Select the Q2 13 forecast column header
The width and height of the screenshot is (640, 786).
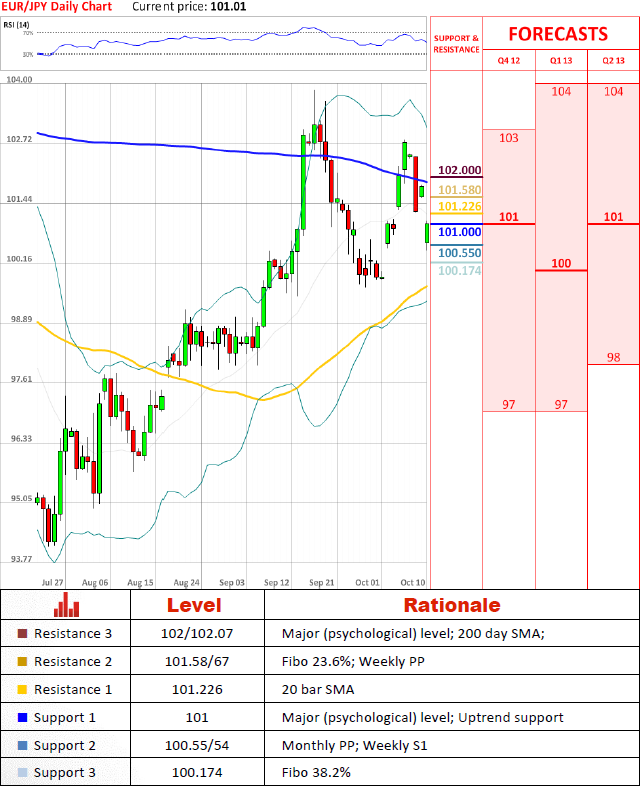click(613, 60)
